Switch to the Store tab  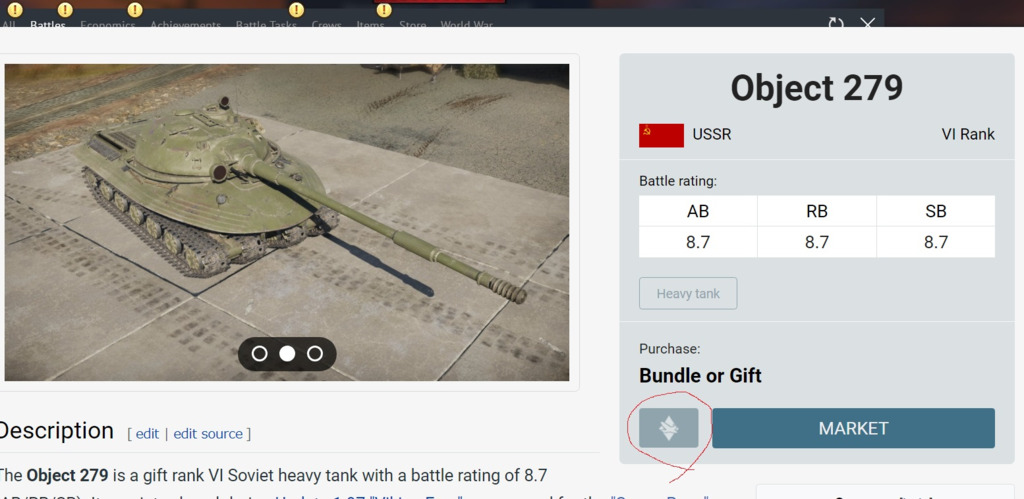[x=413, y=25]
